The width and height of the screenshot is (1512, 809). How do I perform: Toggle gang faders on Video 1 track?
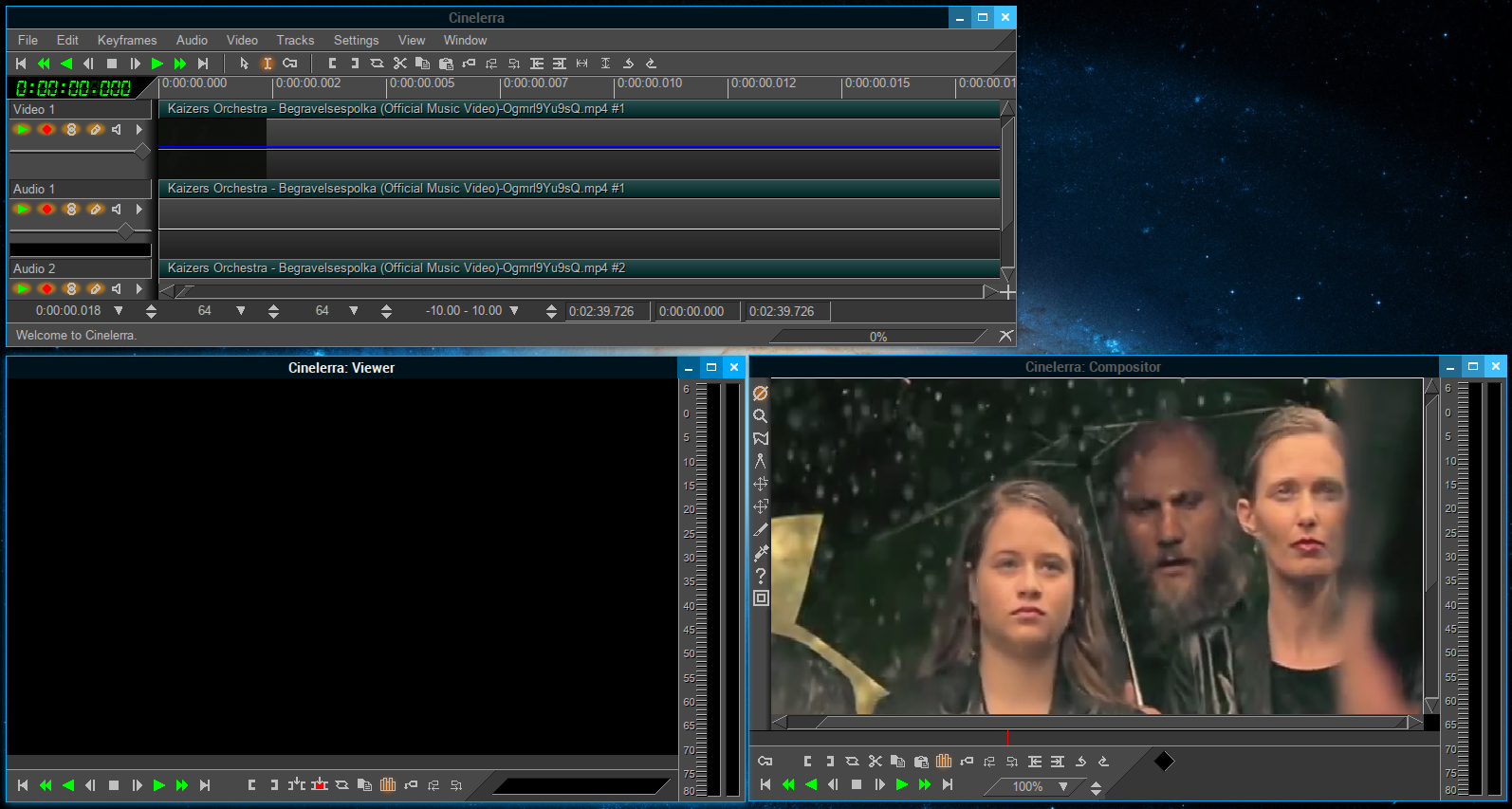(70, 129)
